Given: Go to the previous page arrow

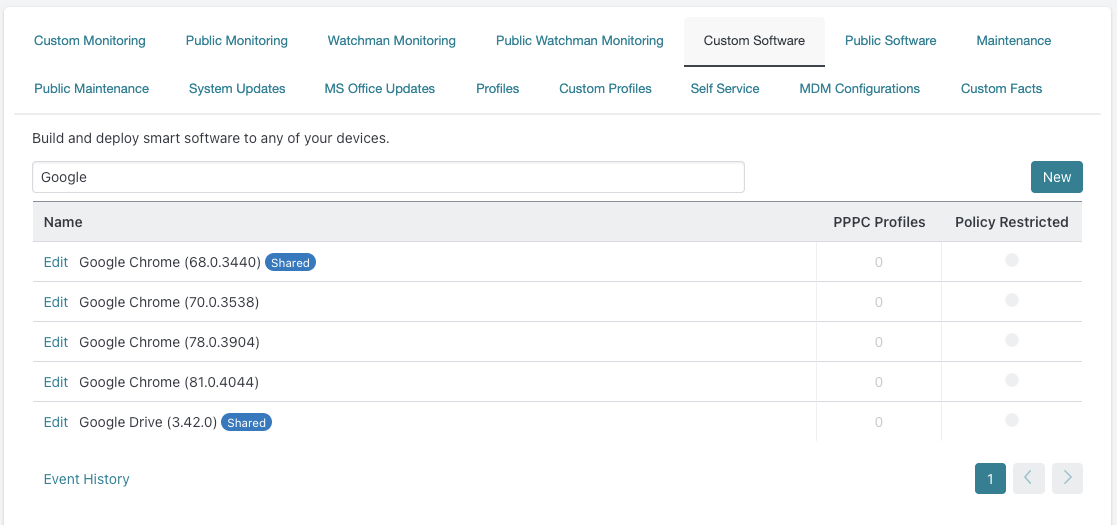Looking at the screenshot, I should pos(1029,479).
